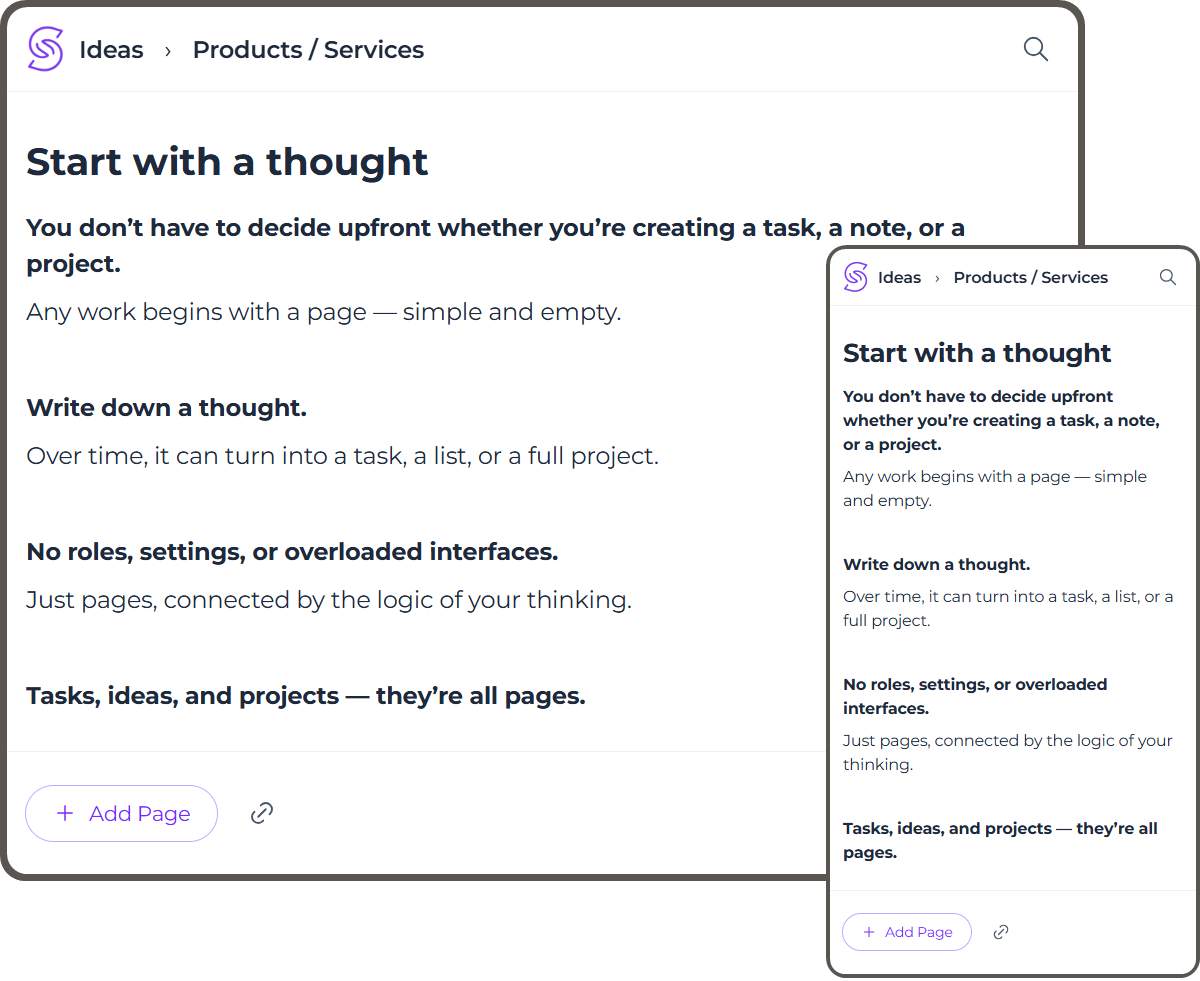The height and width of the screenshot is (981, 1200).
Task: Click the link icon in the small panel footer
Action: tap(1001, 932)
